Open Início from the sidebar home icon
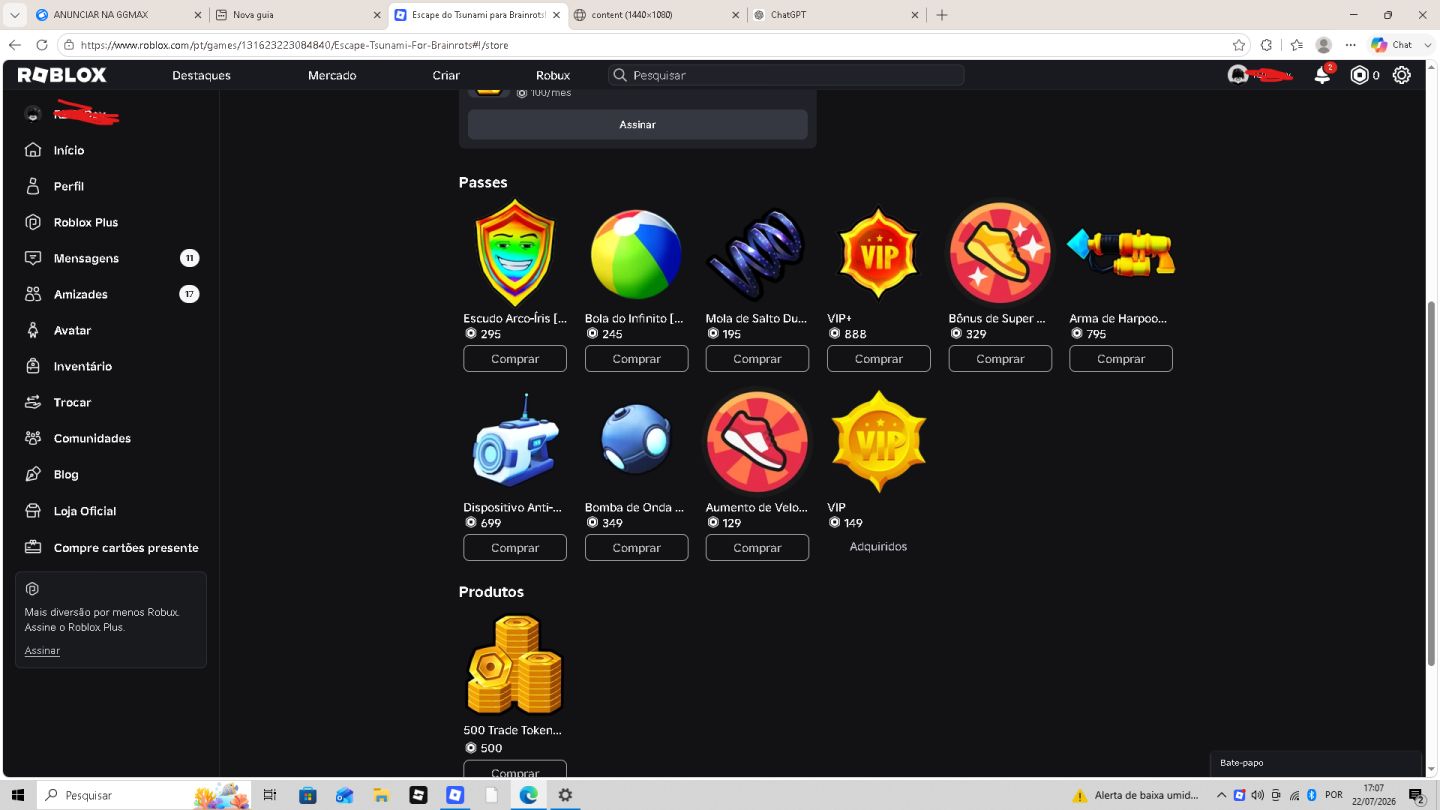This screenshot has height=810, width=1440. pos(33,150)
